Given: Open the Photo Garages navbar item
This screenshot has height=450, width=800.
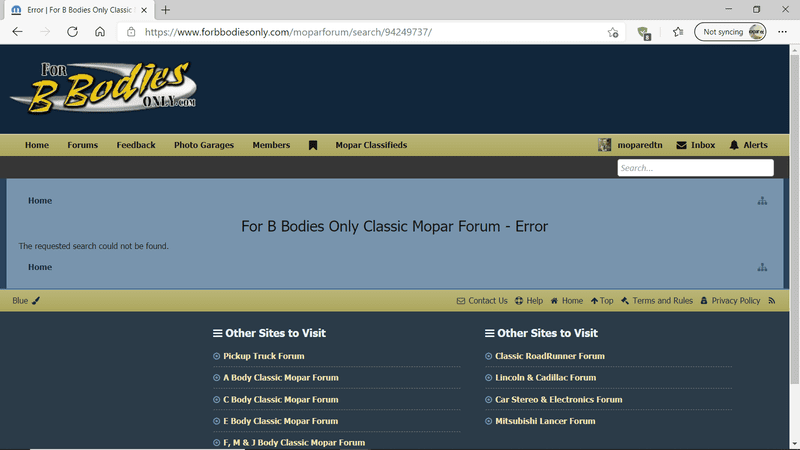Looking at the screenshot, I should click(x=204, y=145).
